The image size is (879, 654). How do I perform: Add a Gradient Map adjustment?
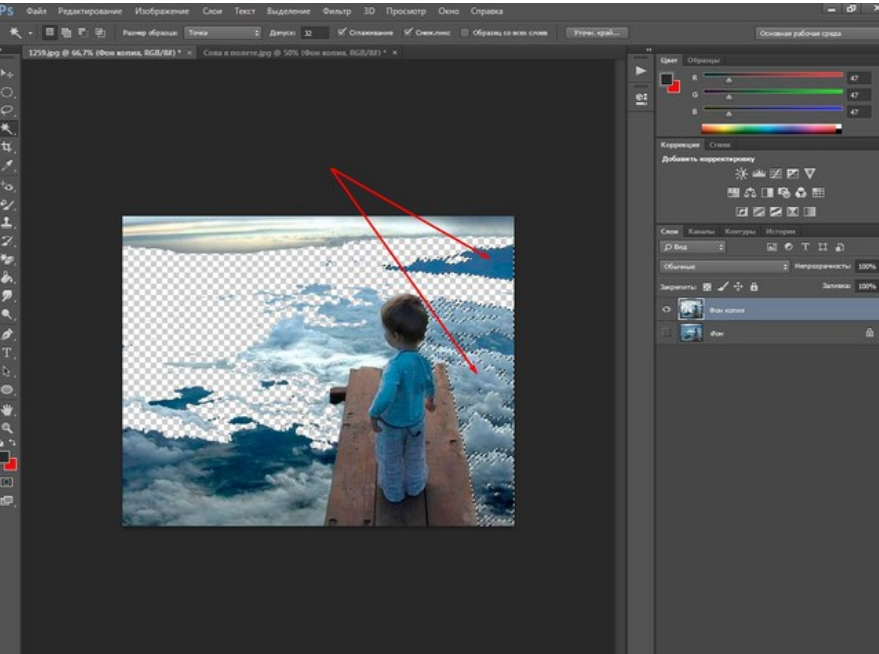(809, 212)
